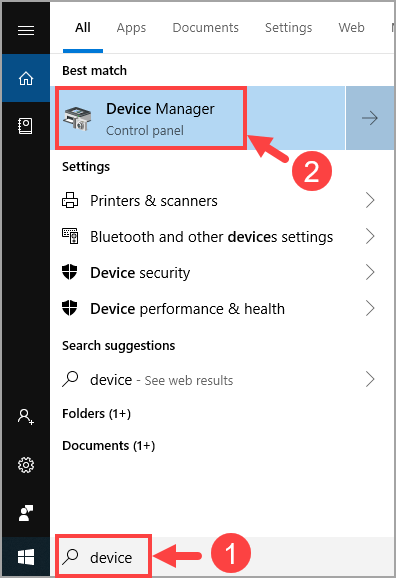Switch to the Apps tab

[131, 28]
